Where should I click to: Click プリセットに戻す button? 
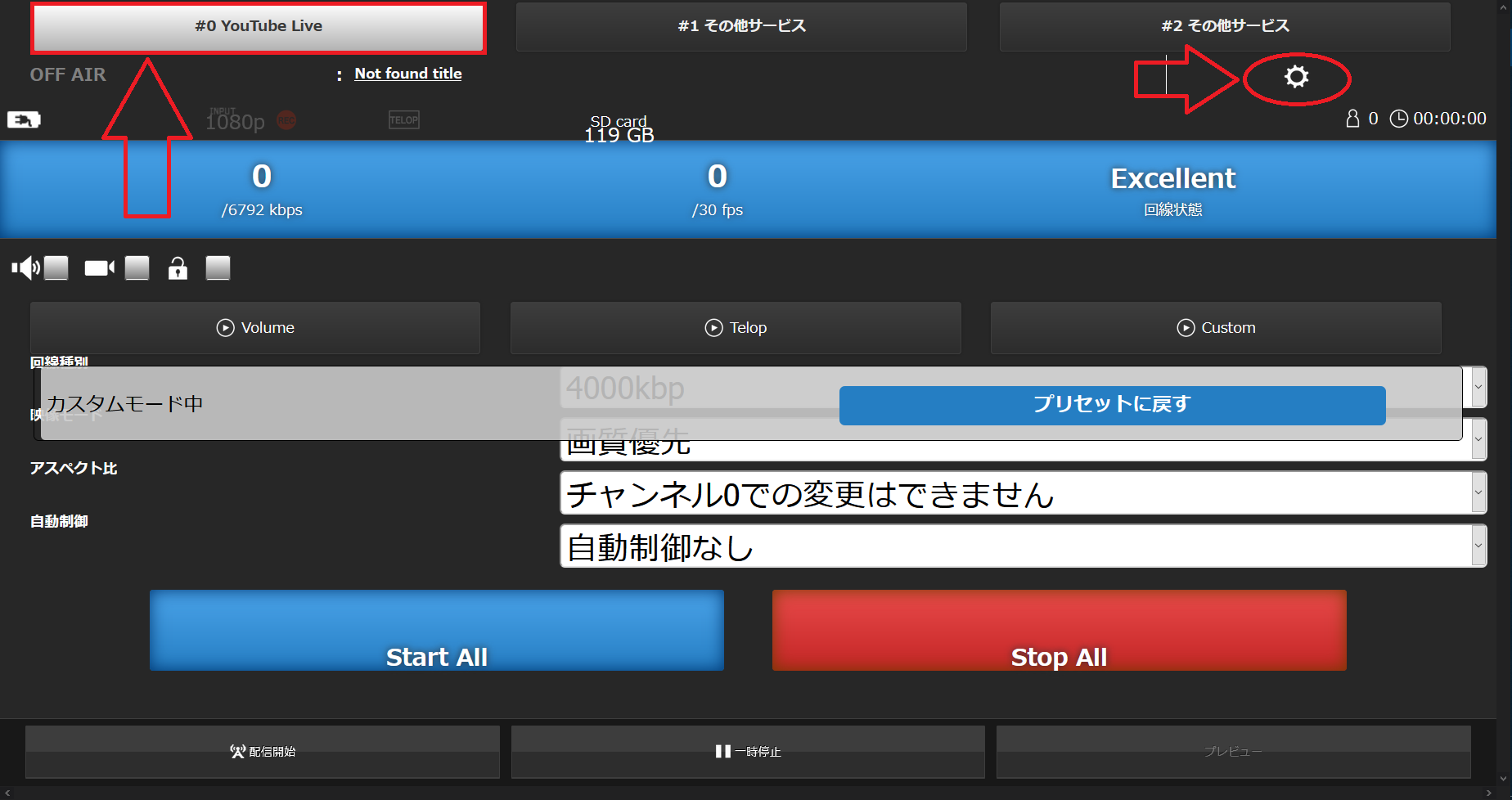[1112, 405]
